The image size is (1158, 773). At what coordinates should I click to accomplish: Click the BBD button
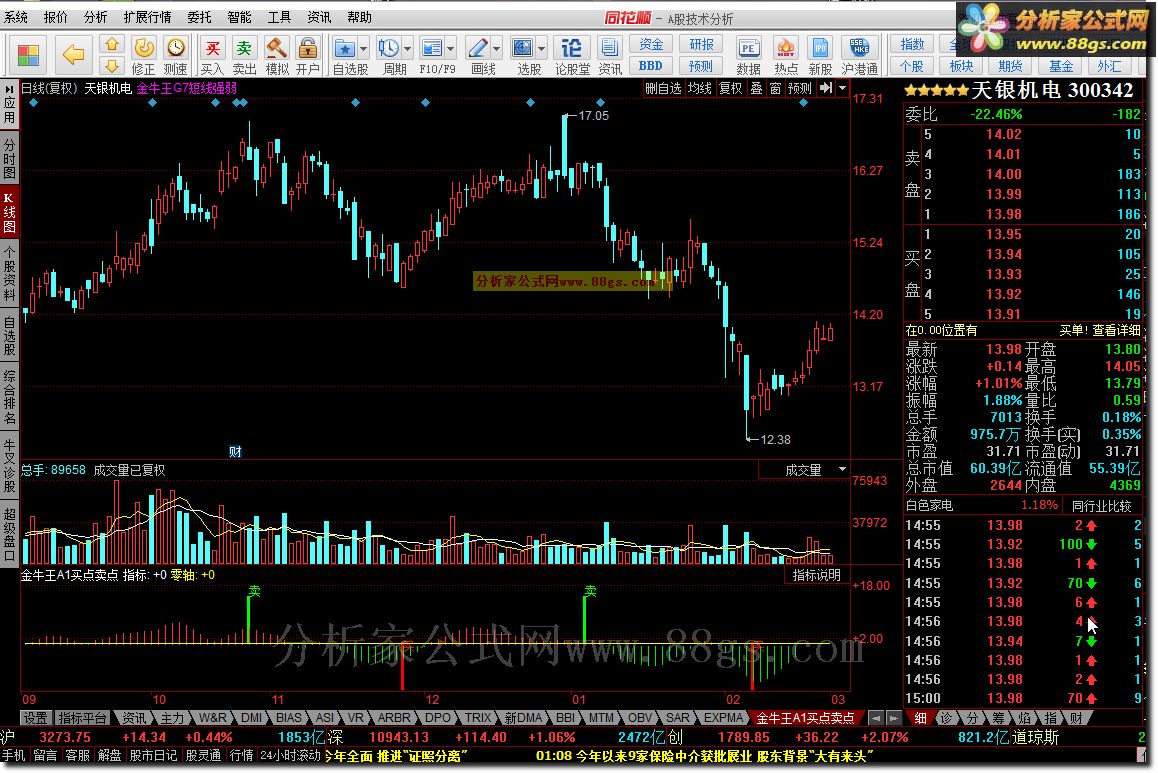click(x=651, y=66)
